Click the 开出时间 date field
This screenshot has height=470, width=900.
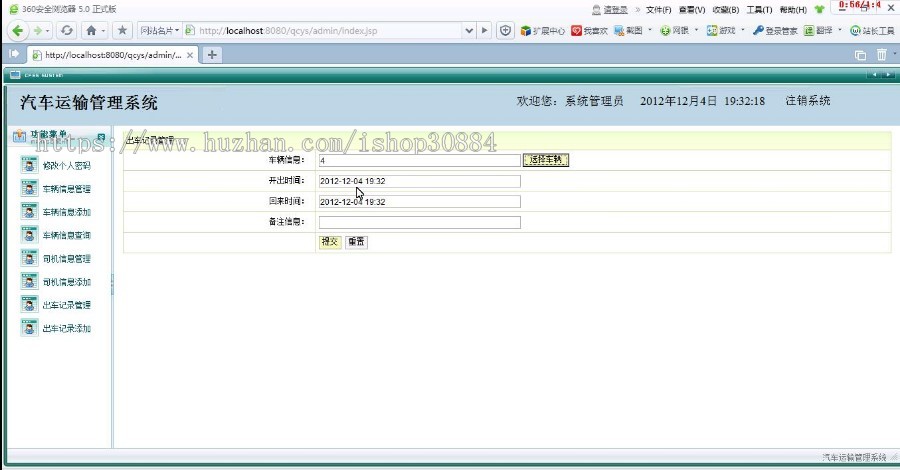pyautogui.click(x=420, y=181)
